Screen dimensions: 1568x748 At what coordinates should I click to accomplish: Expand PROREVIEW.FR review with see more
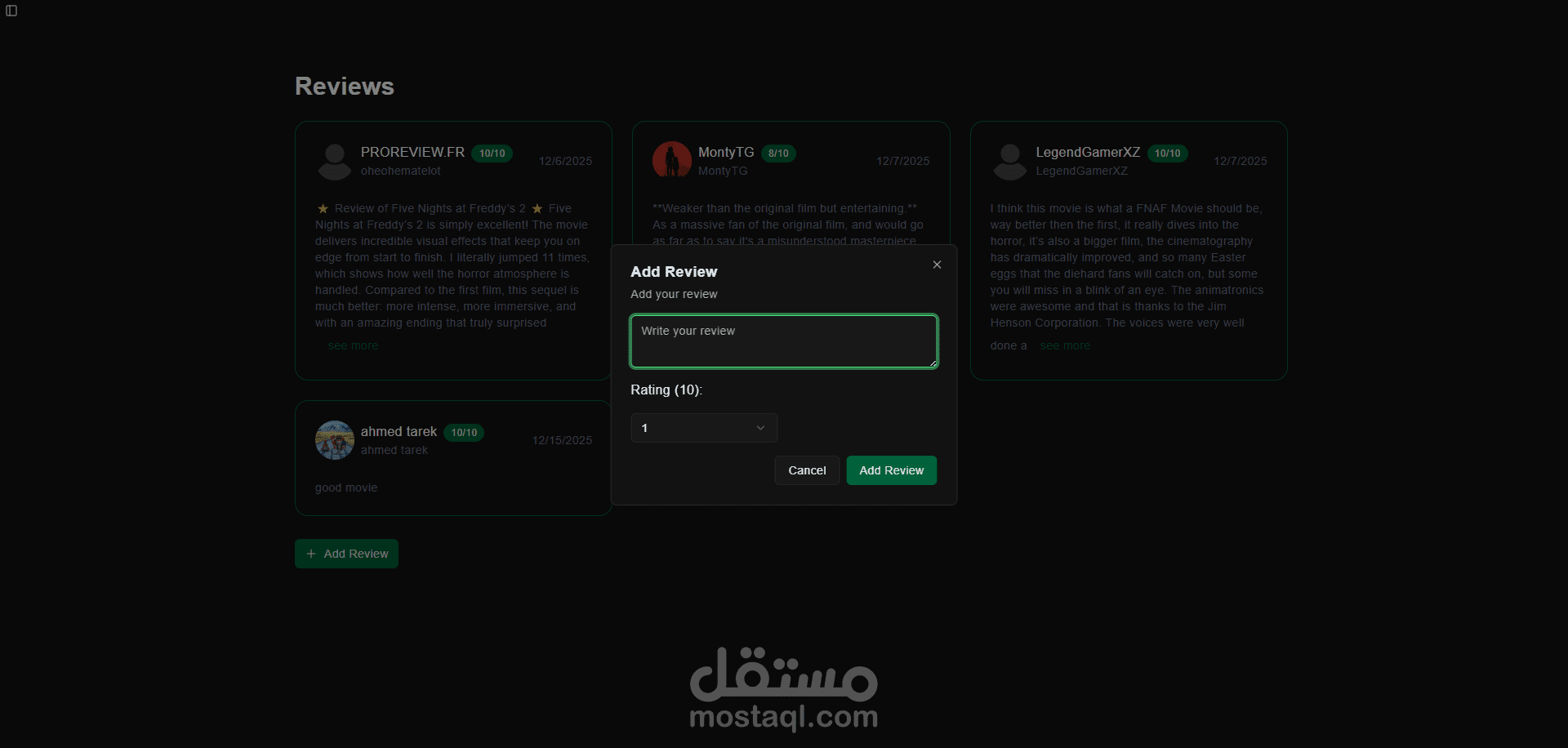pyautogui.click(x=353, y=345)
